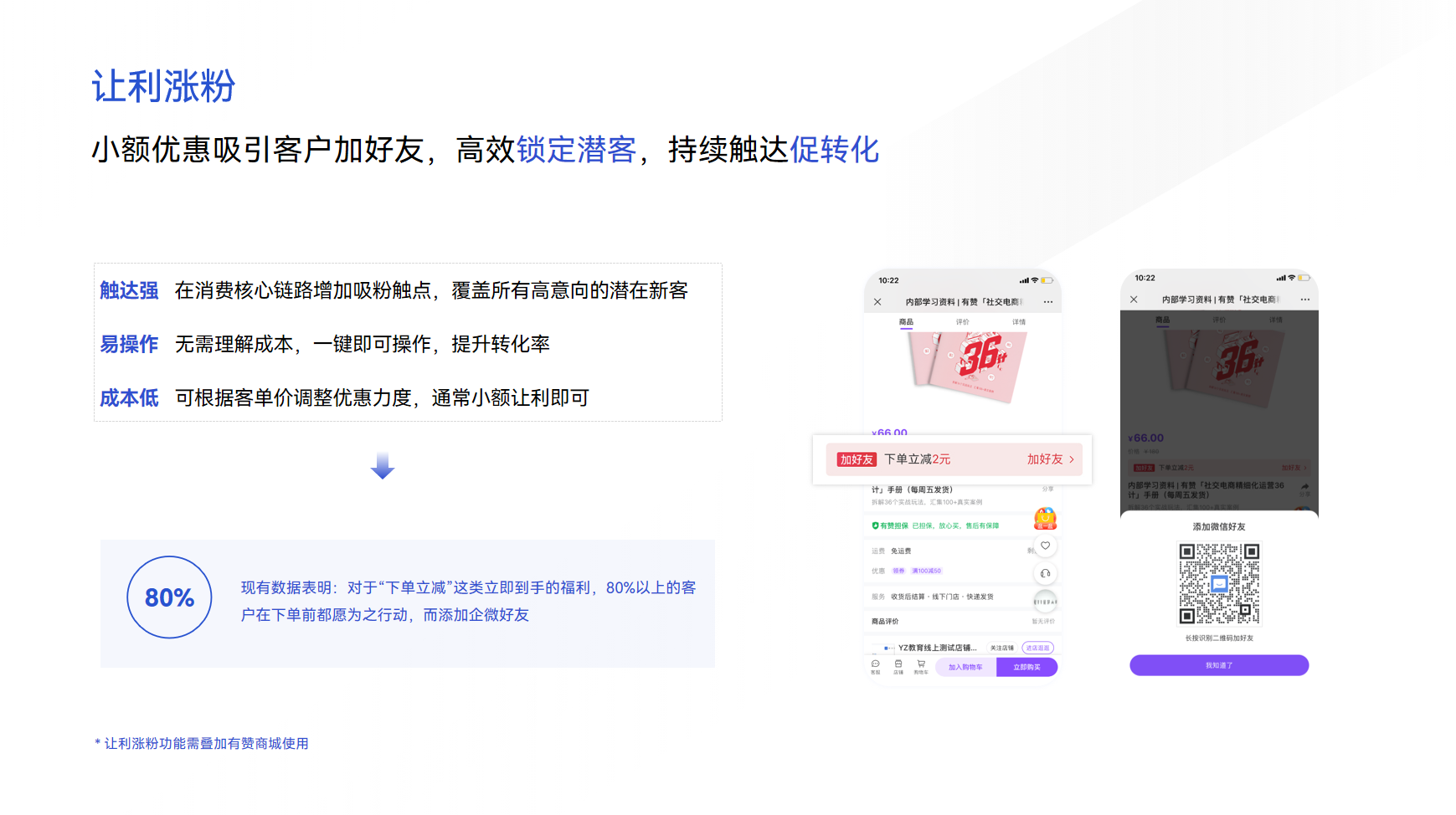This screenshot has width=1456, height=815.
Task: Open the 购物车 cart icon in bottom bar
Action: (921, 666)
